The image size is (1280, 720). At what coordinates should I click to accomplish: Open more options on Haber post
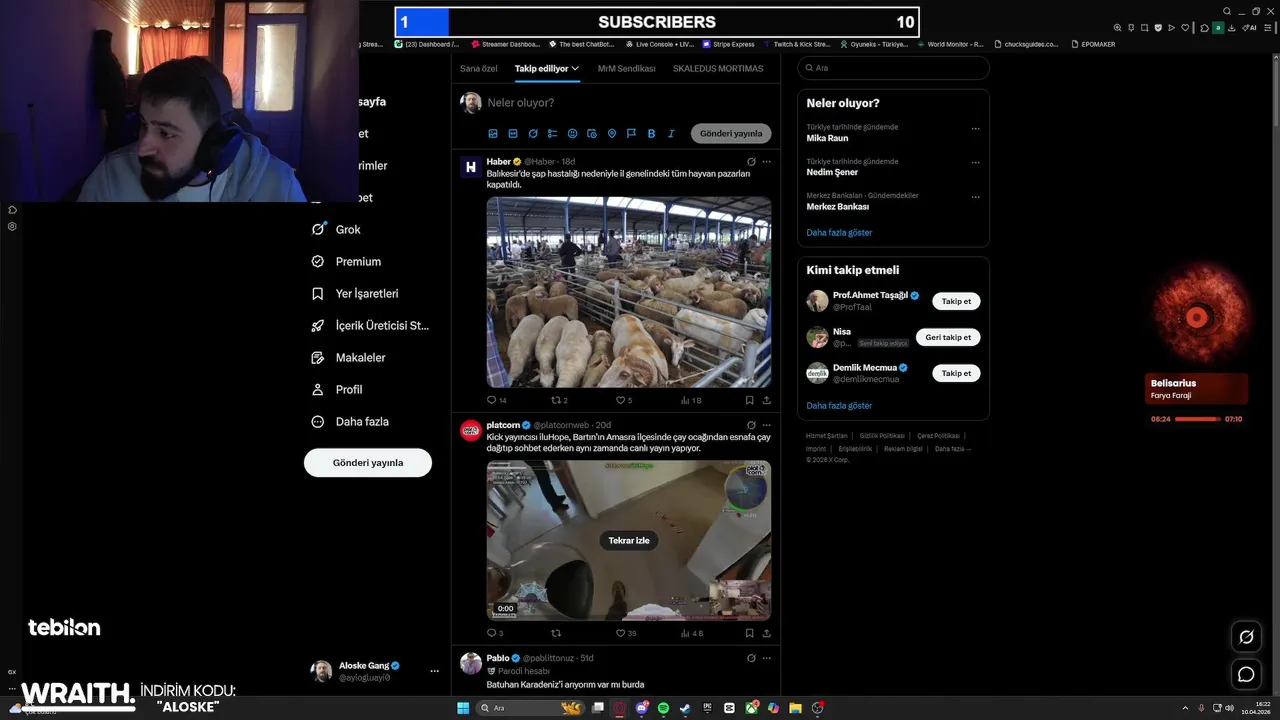coord(767,161)
